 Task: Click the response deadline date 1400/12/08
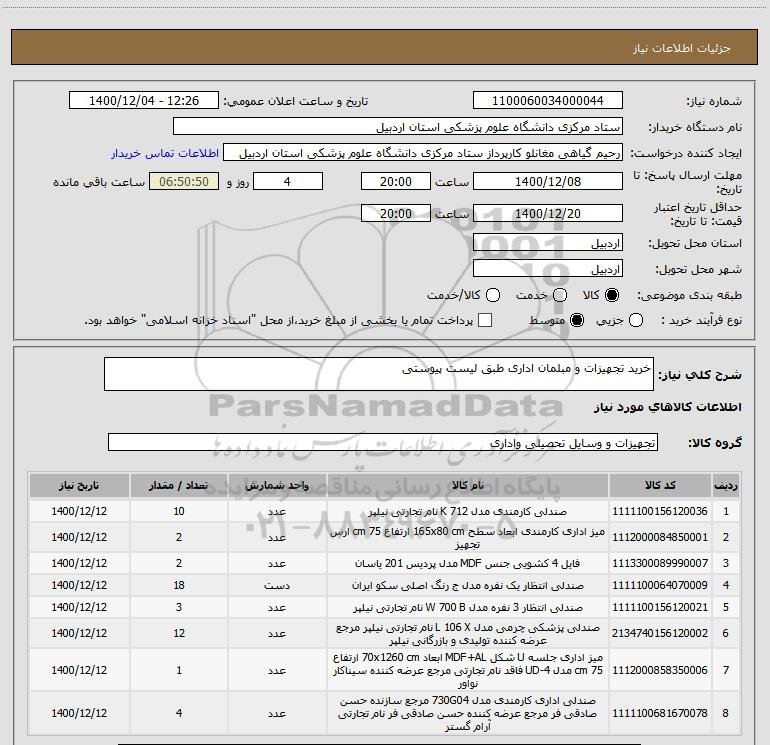tap(548, 181)
